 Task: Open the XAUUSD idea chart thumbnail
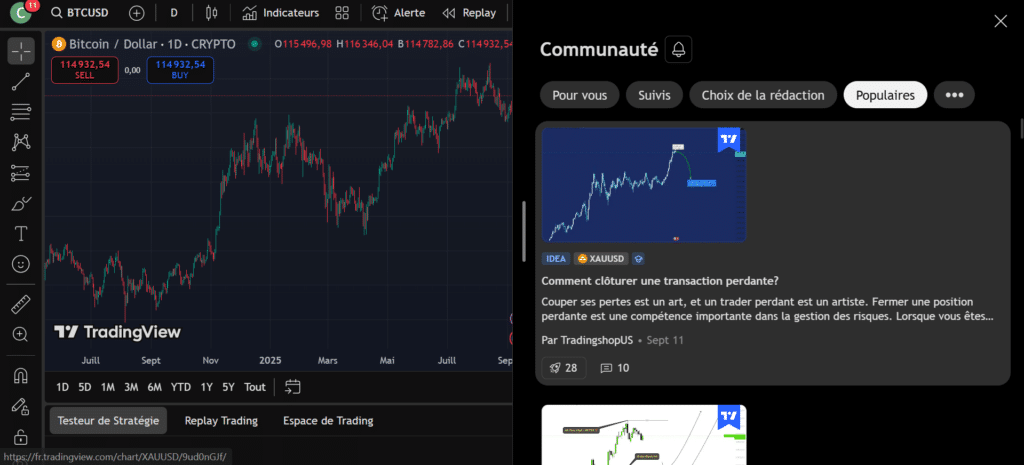[644, 185]
